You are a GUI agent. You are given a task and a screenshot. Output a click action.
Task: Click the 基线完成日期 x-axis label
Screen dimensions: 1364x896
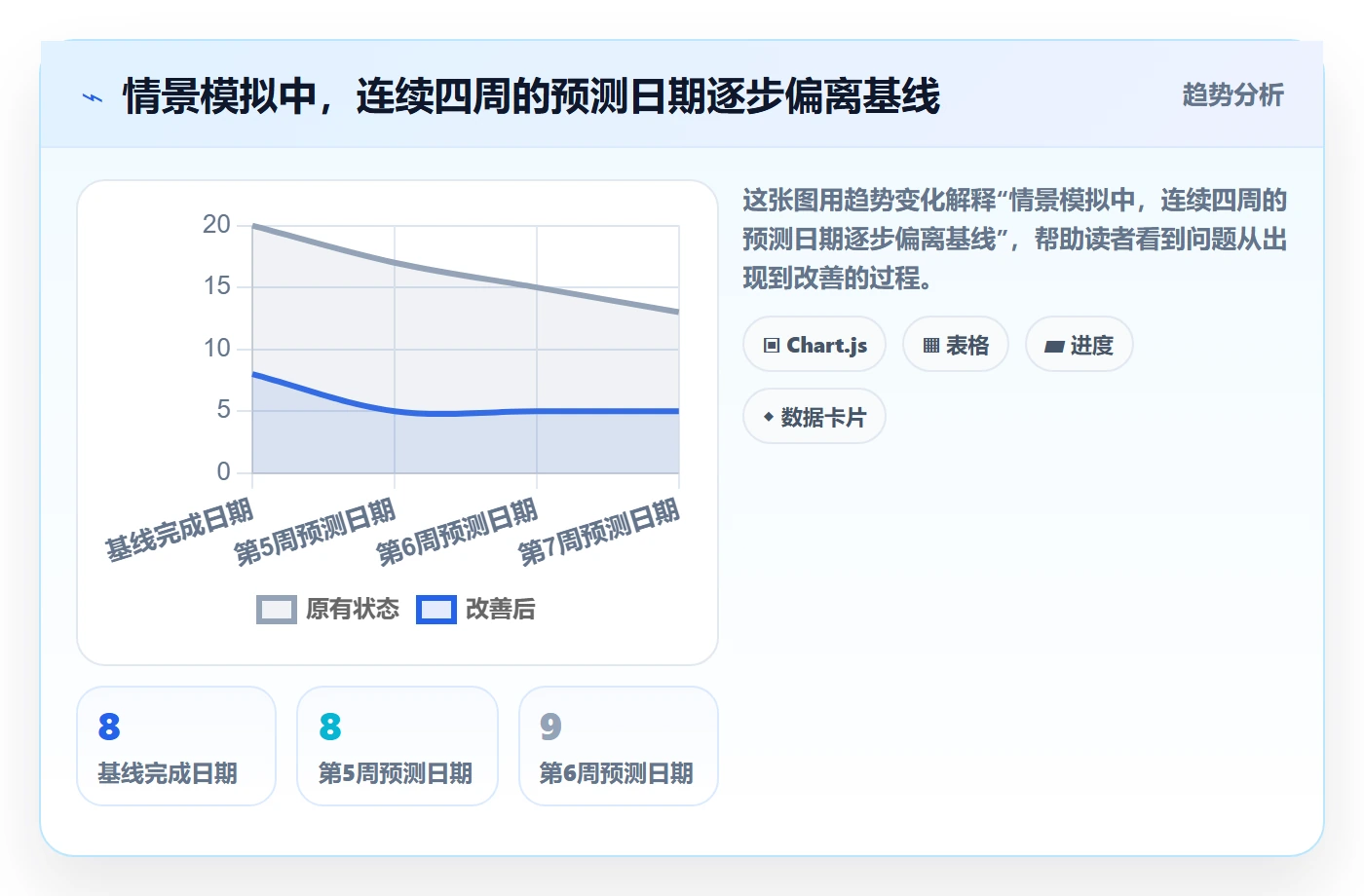tap(180, 530)
